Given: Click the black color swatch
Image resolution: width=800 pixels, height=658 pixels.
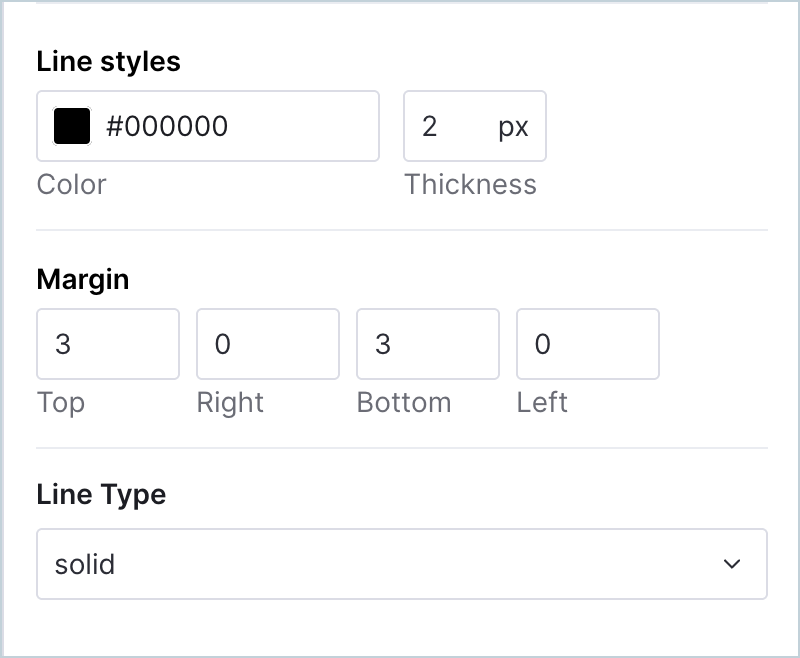Looking at the screenshot, I should click(72, 126).
